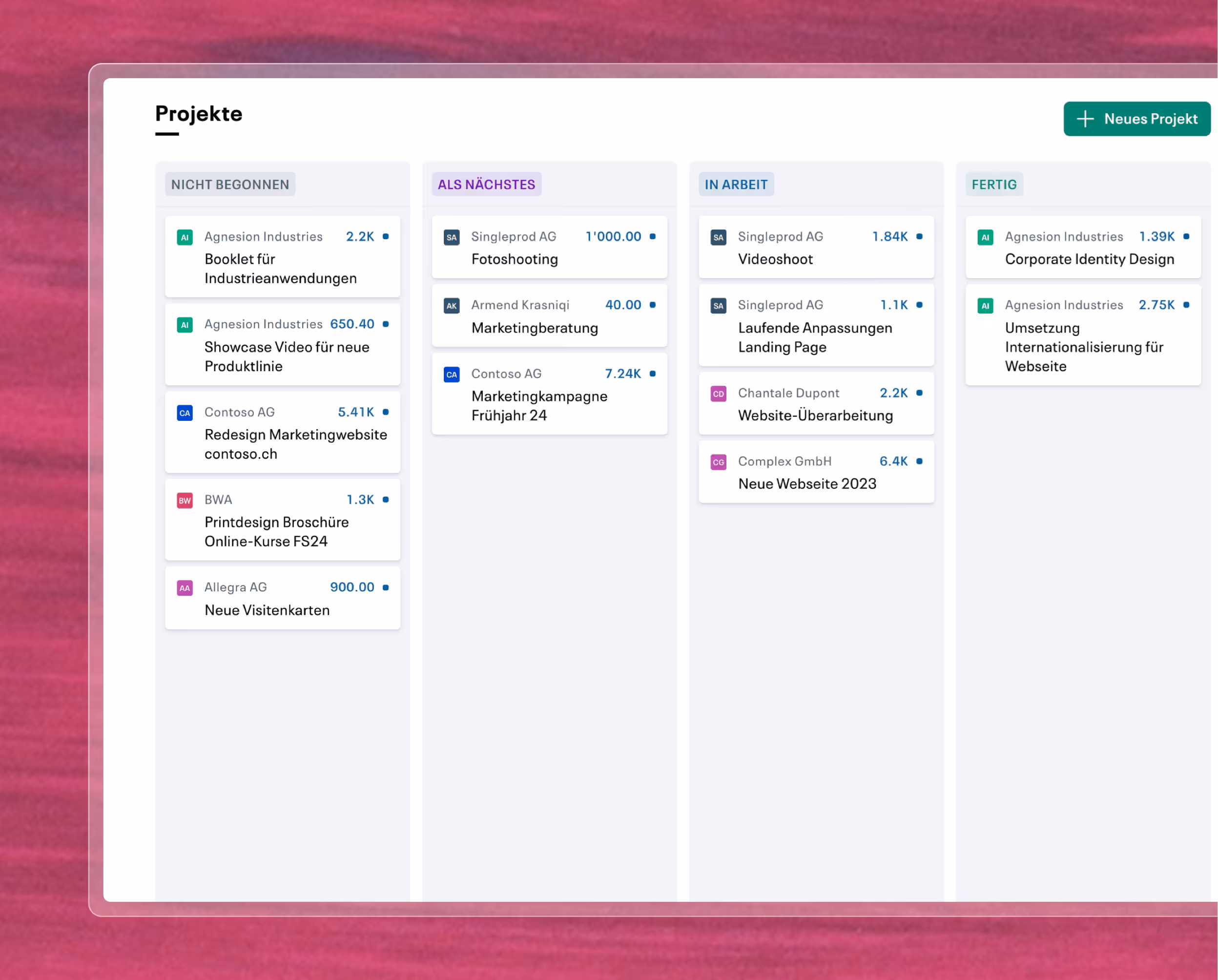This screenshot has width=1218, height=980.
Task: Open Umsetzung Internationalisierung für Webseite title
Action: tap(1084, 347)
